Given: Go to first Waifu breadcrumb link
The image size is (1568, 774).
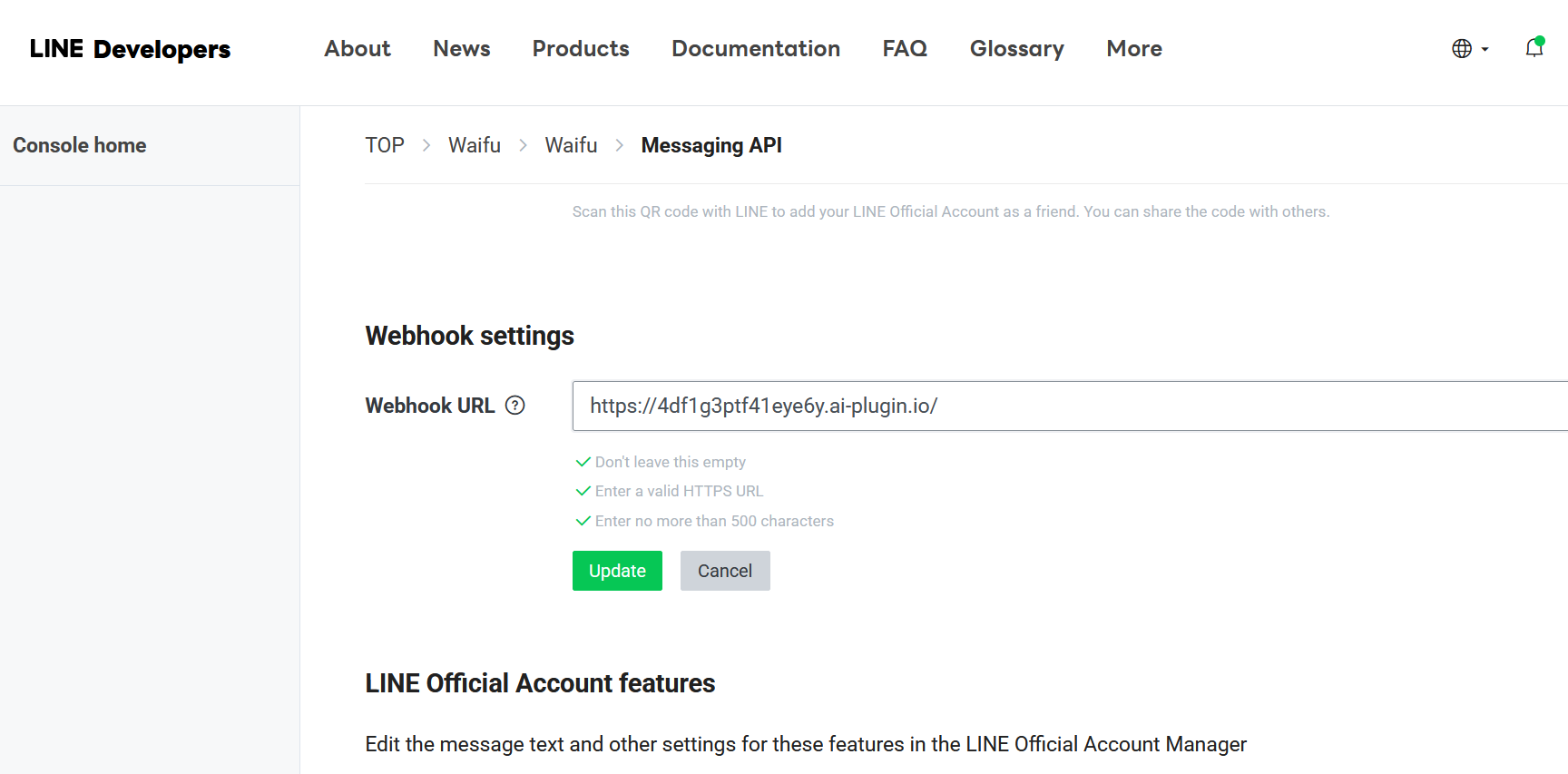Looking at the screenshot, I should [475, 145].
